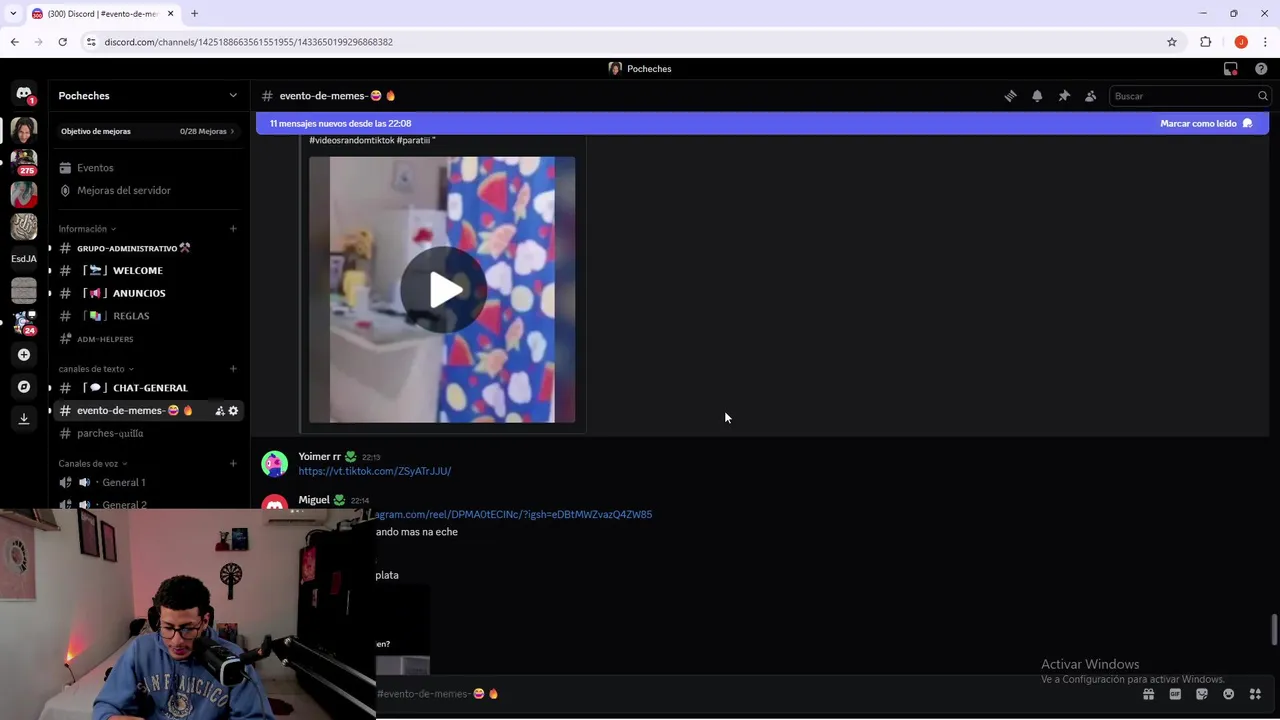Click Marcar como leído button
Image resolution: width=1280 pixels, height=720 pixels.
pos(1206,124)
